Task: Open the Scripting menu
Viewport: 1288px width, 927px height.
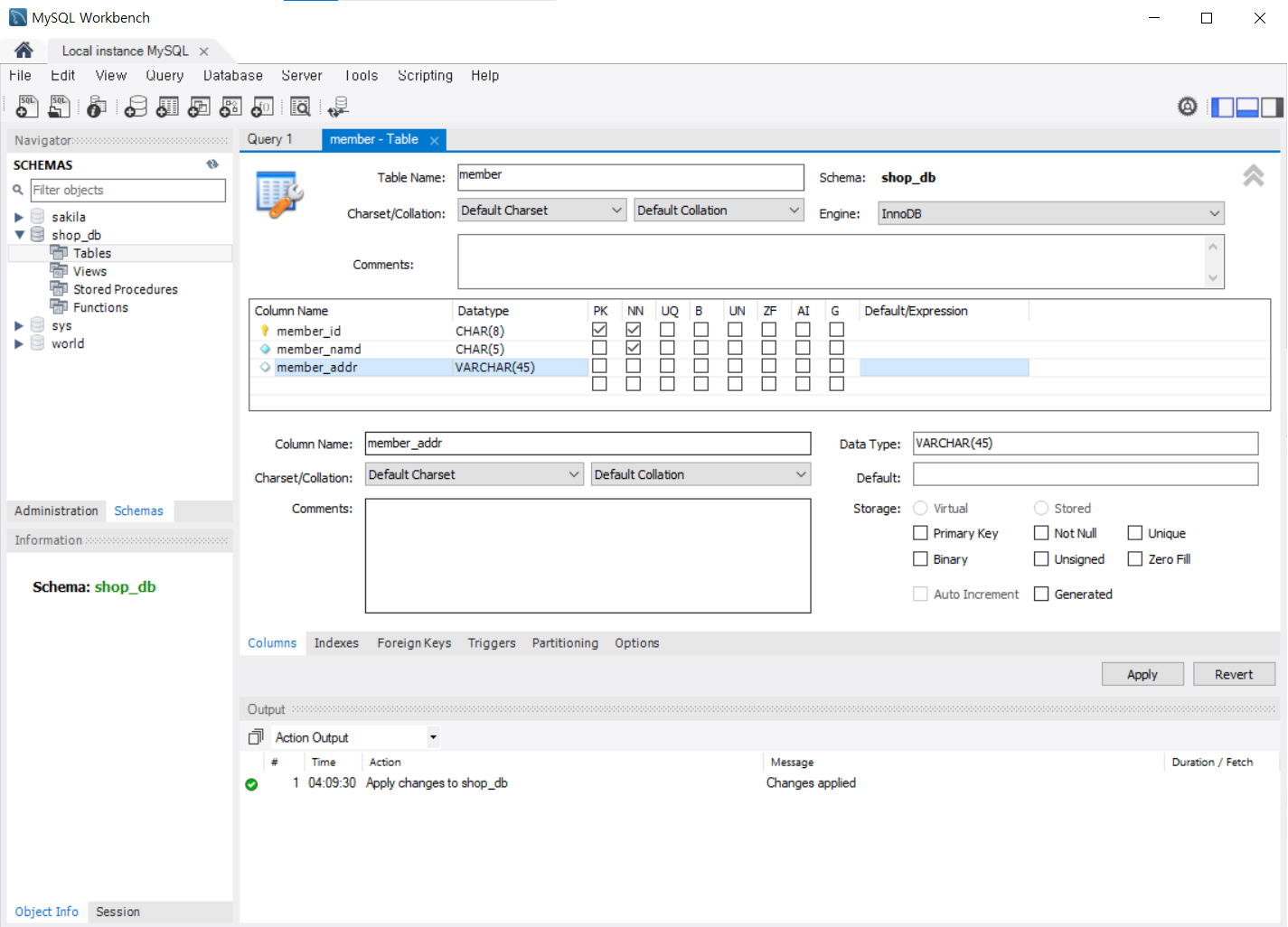Action: point(426,76)
